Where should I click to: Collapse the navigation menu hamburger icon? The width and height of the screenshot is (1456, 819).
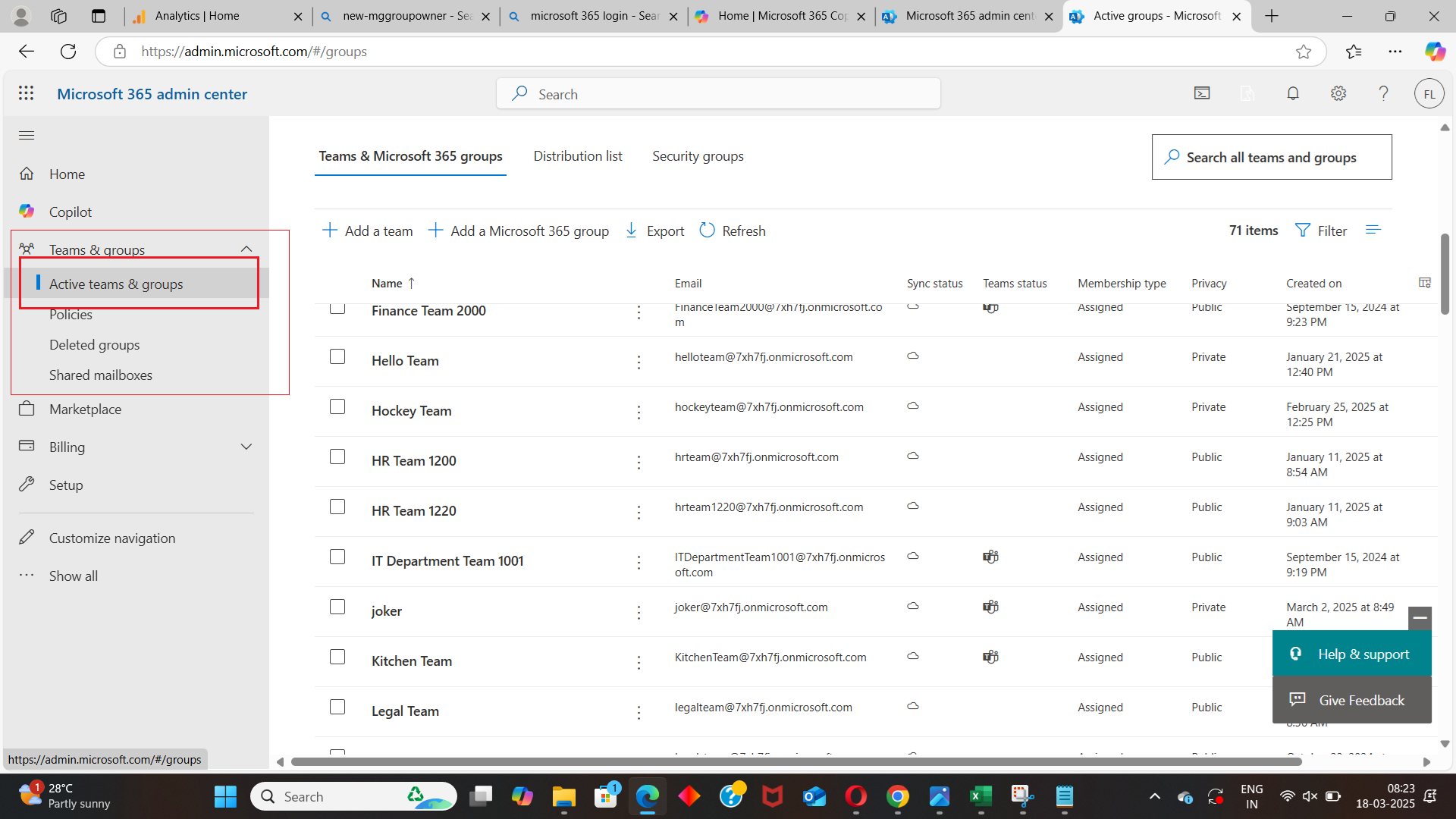tap(27, 136)
